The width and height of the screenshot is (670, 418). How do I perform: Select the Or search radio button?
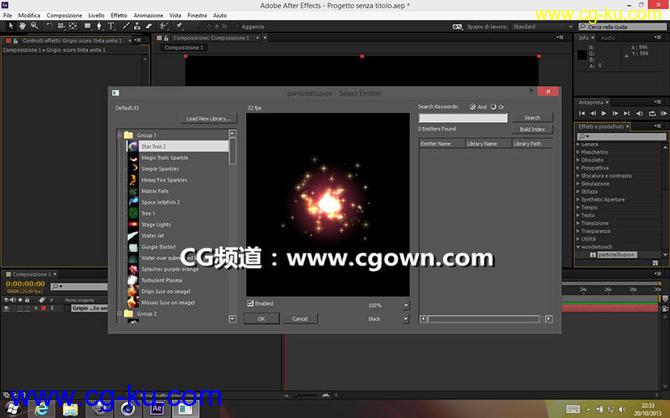pyautogui.click(x=494, y=107)
